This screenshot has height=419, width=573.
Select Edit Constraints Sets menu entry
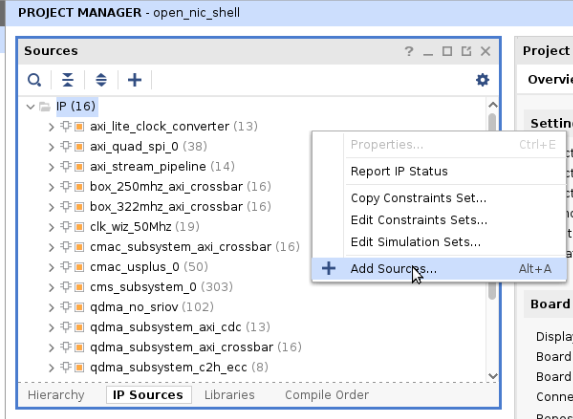pos(419,220)
